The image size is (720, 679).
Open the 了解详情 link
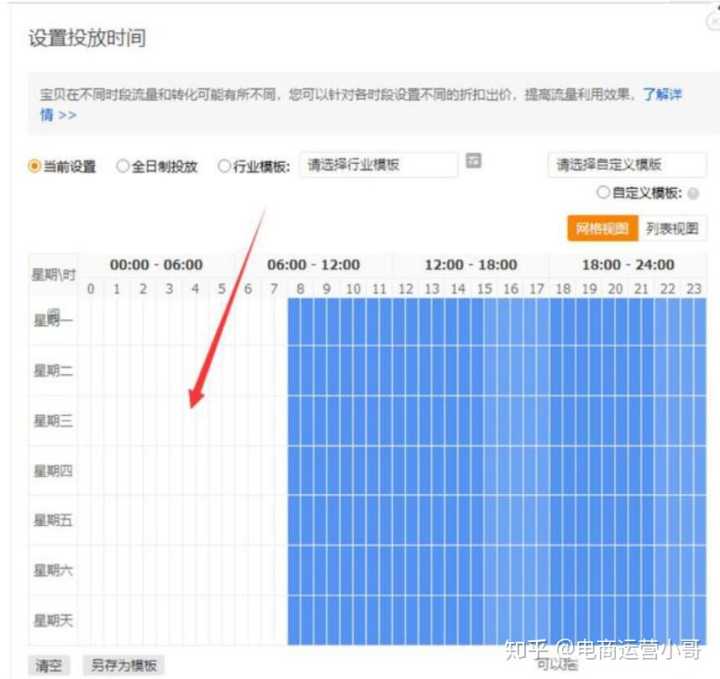[x=662, y=94]
